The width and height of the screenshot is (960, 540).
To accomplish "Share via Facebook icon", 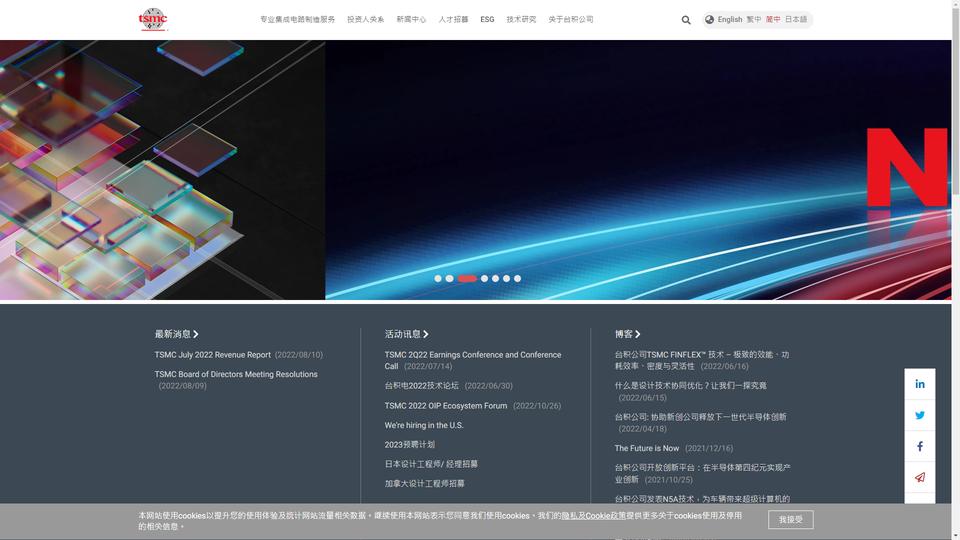I will [920, 446].
